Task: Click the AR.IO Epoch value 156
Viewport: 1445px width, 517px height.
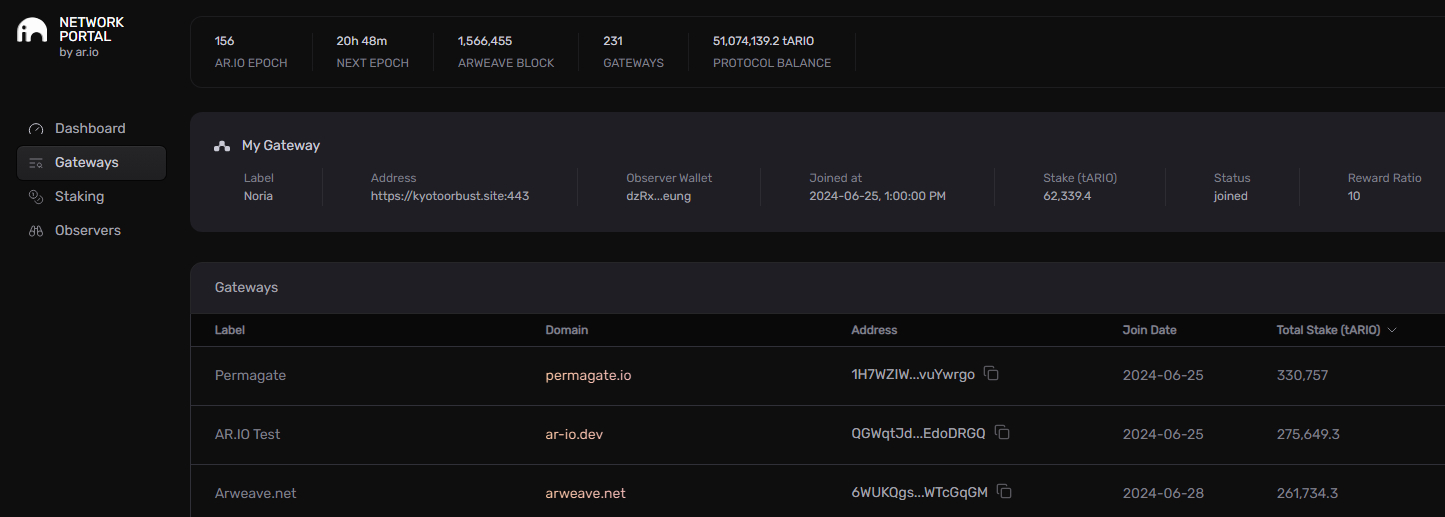Action: 225,41
